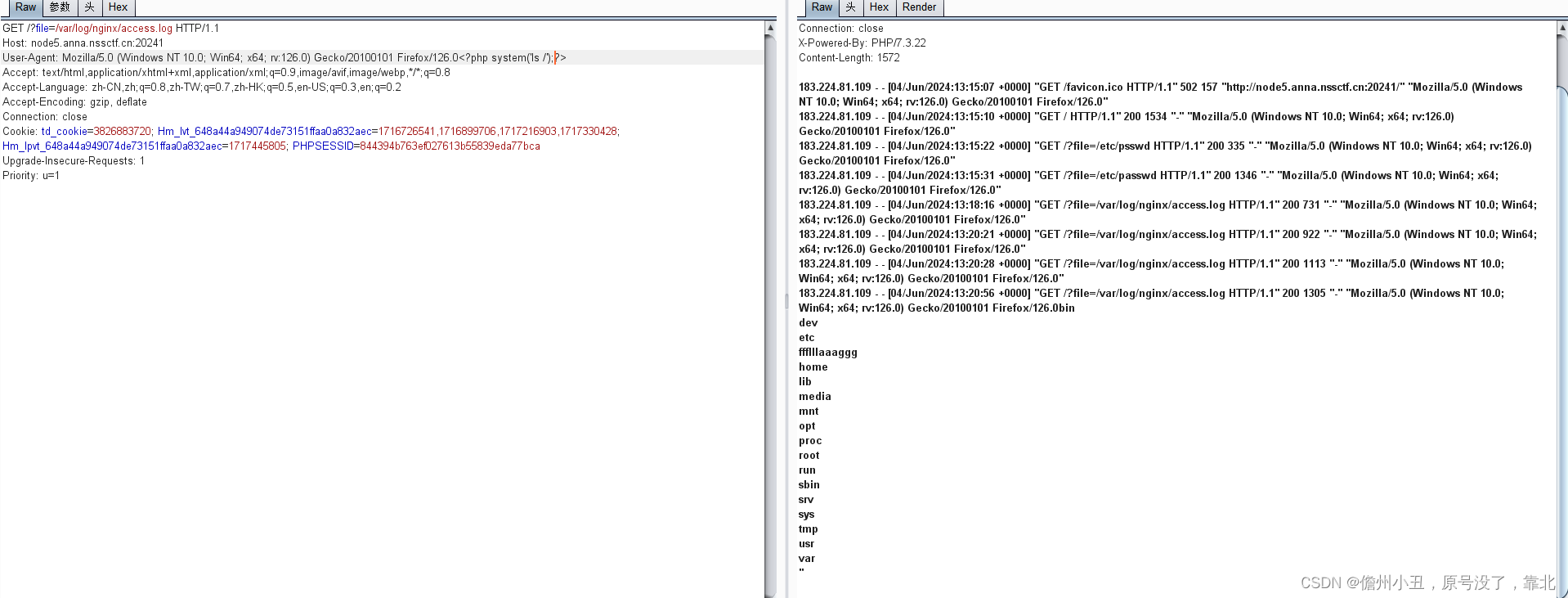Click the Priority: u=1 header
1568x598 pixels.
point(31,175)
